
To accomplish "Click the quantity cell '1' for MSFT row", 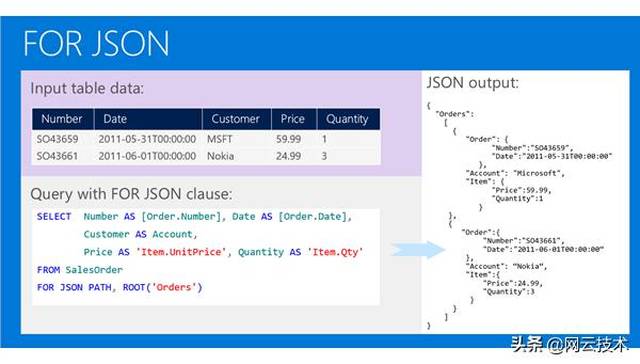I will [324, 139].
